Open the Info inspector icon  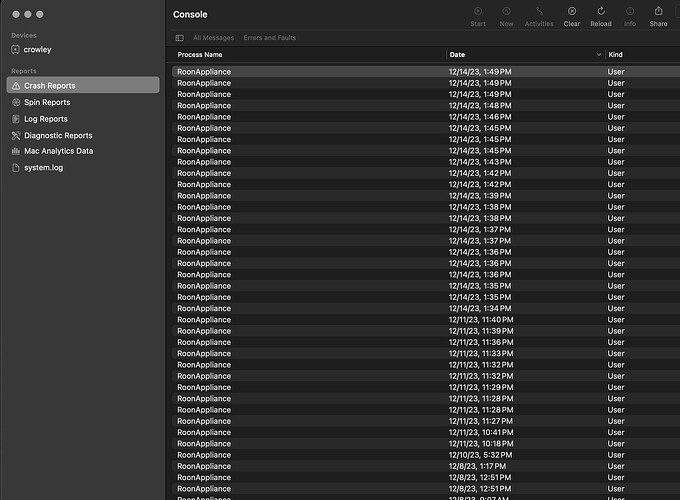(x=630, y=11)
